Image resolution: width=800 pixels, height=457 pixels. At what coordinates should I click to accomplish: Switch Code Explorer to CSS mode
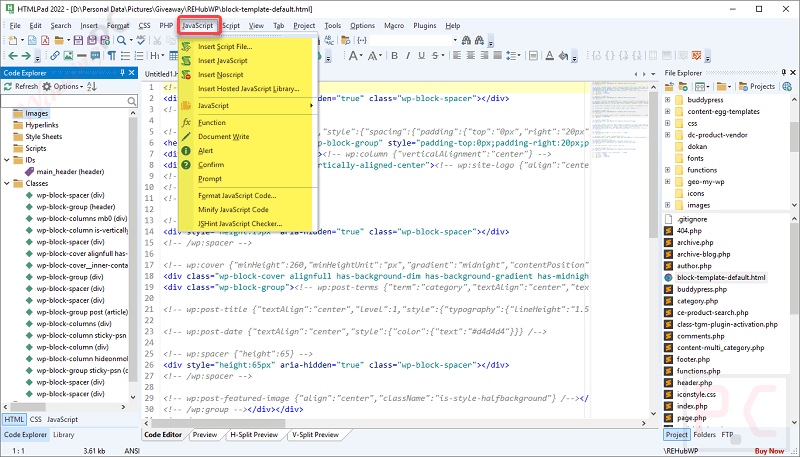pos(35,419)
